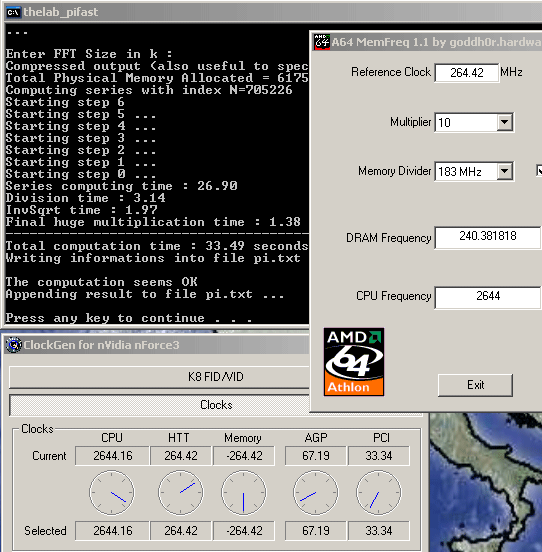Click the A64 MemFreq 1.1 title bar

click(x=427, y=42)
